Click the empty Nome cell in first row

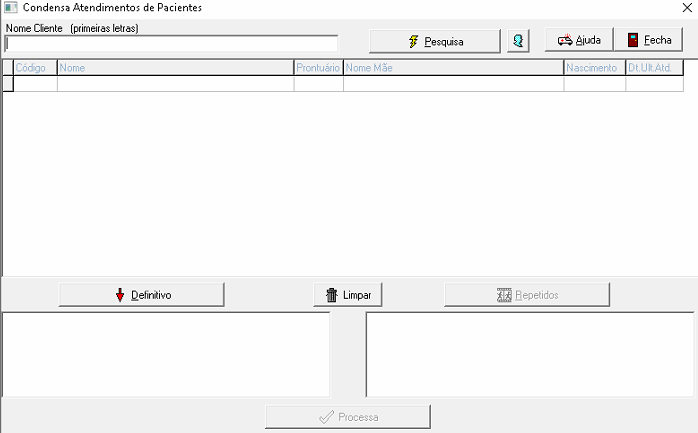175,84
